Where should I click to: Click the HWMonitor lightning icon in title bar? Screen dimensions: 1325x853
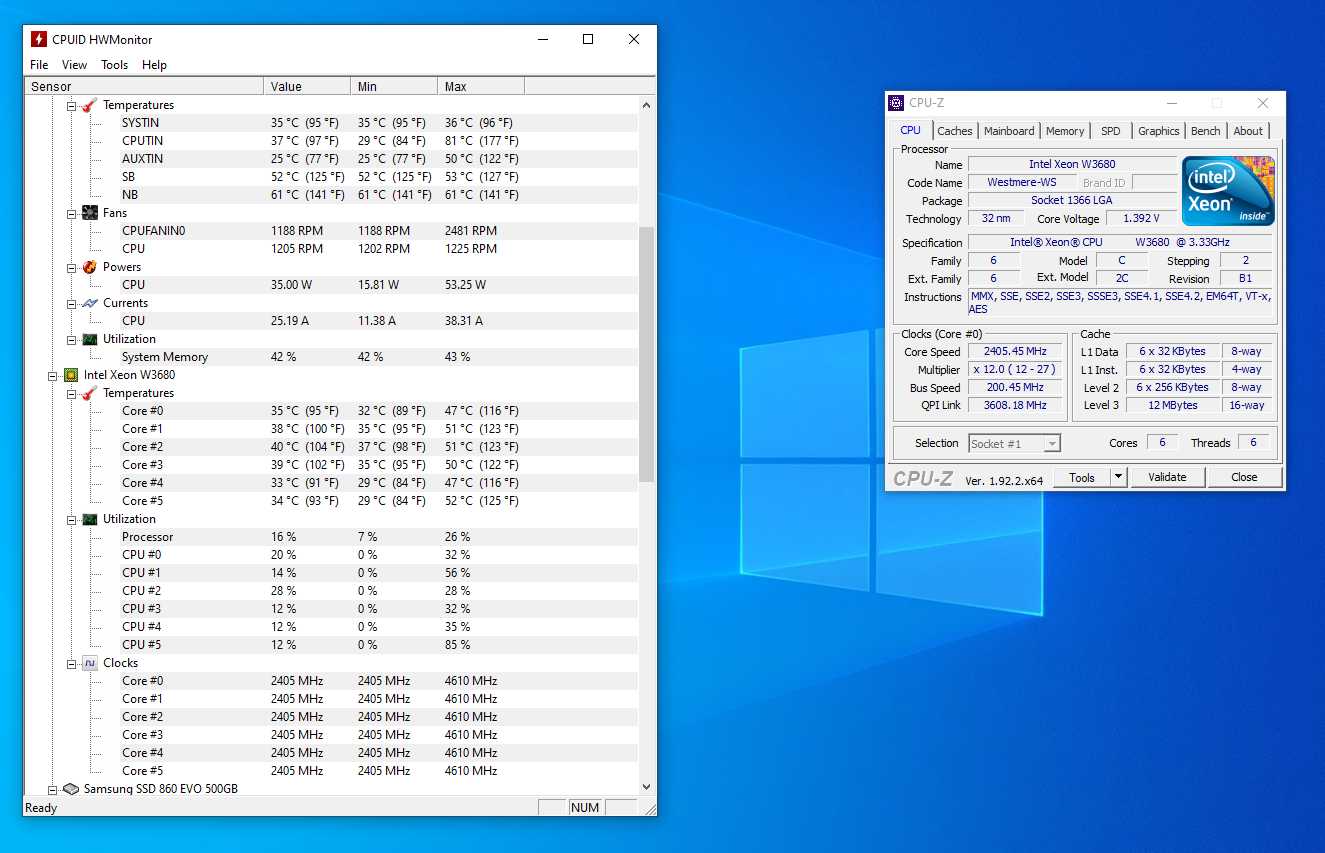click(39, 39)
